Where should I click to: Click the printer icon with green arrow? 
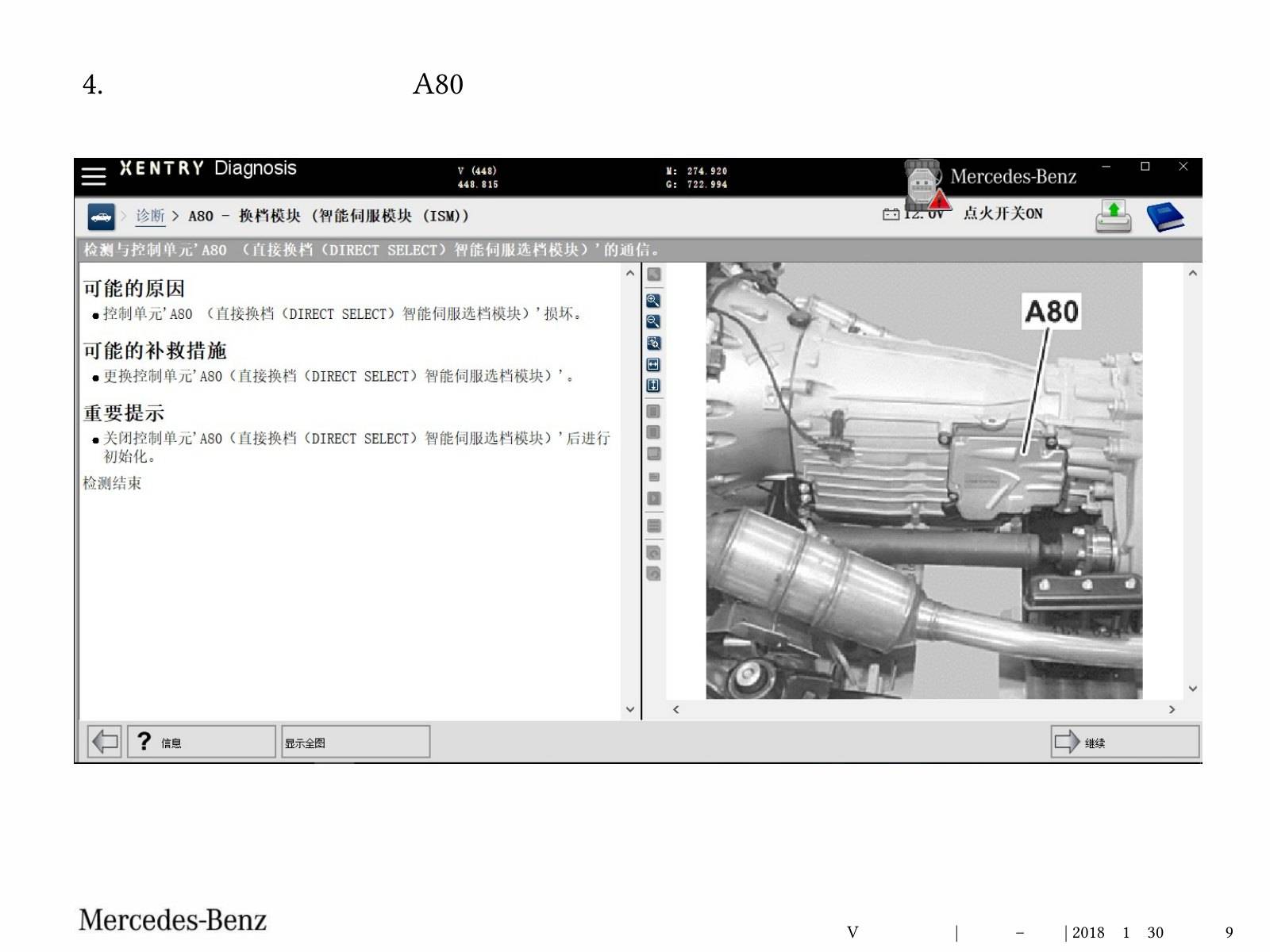(x=1113, y=217)
